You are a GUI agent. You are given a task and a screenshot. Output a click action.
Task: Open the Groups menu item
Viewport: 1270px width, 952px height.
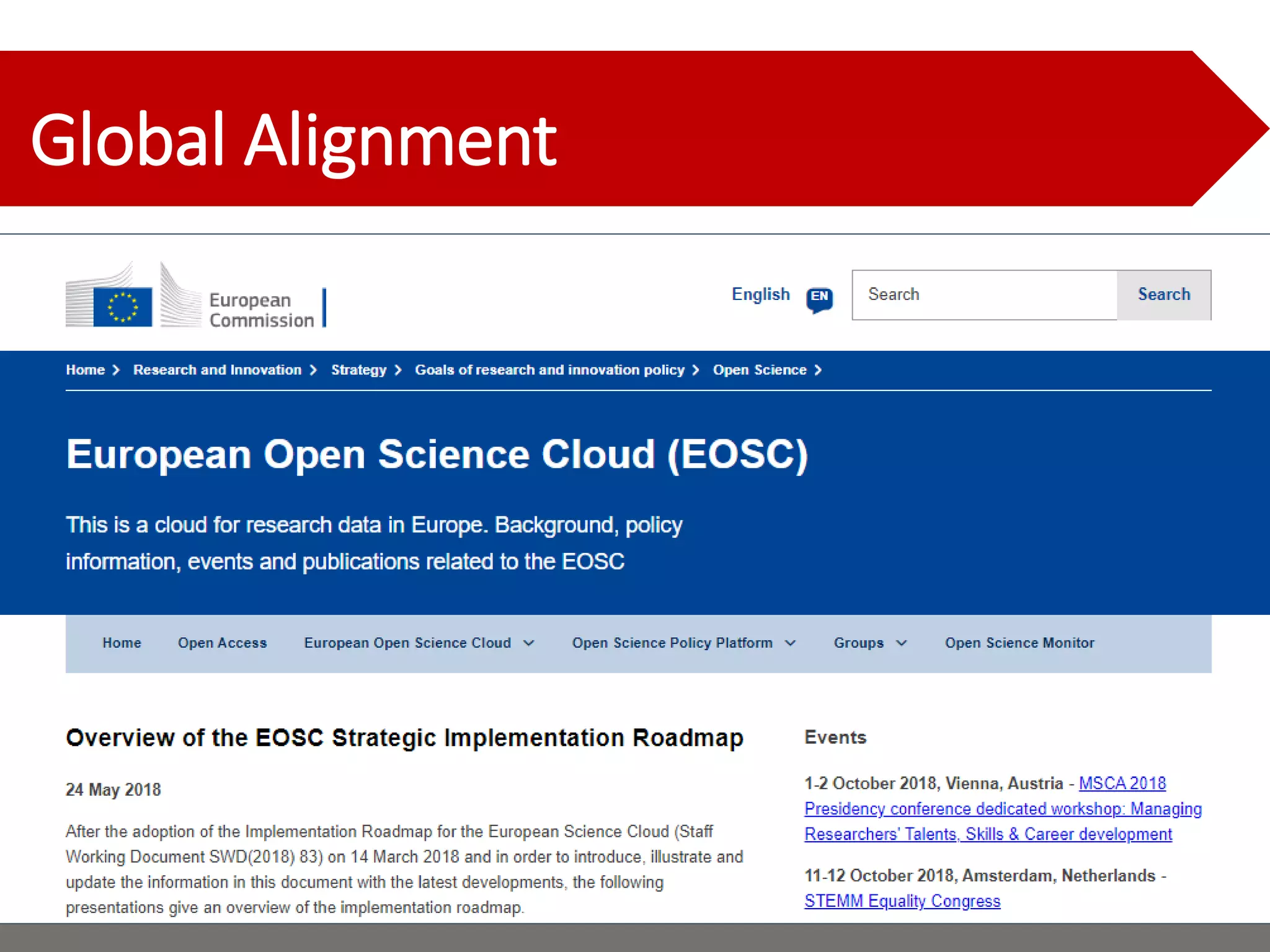(x=858, y=643)
